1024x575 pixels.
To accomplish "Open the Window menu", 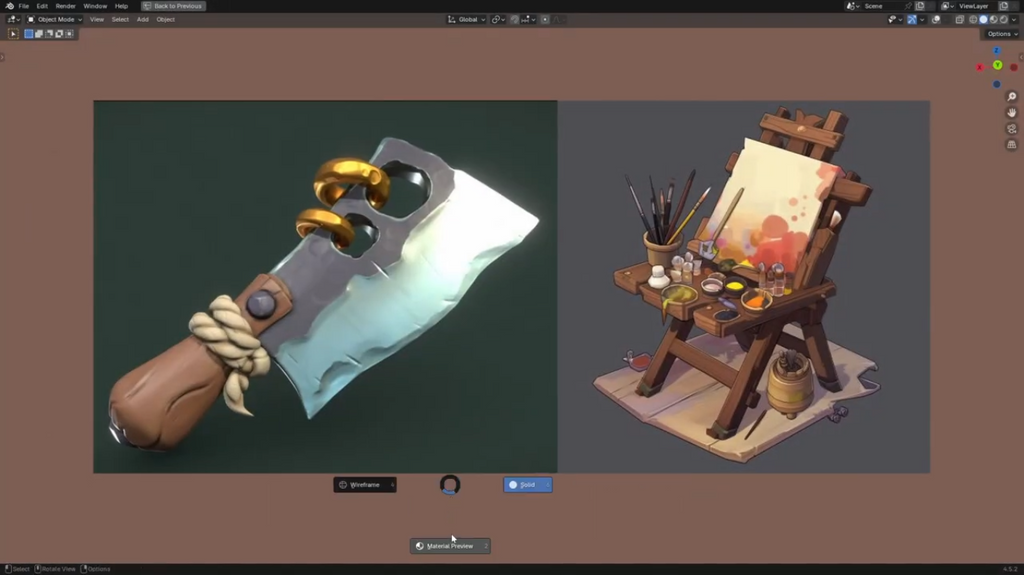I will coord(95,6).
